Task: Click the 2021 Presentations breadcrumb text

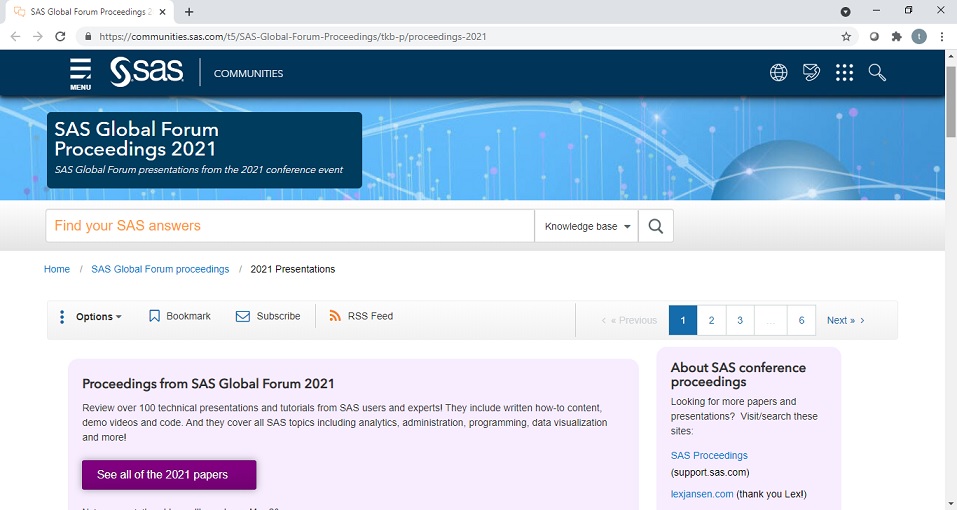Action: pos(292,269)
